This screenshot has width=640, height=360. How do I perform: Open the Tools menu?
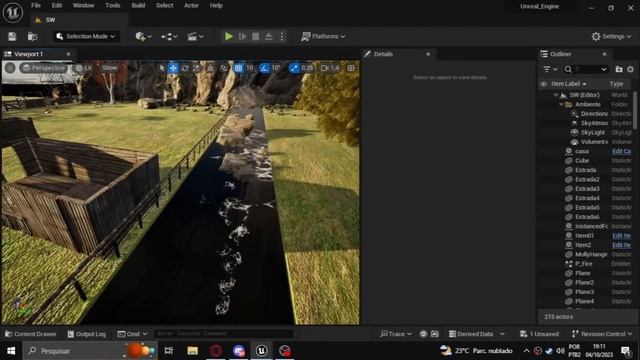[x=113, y=5]
